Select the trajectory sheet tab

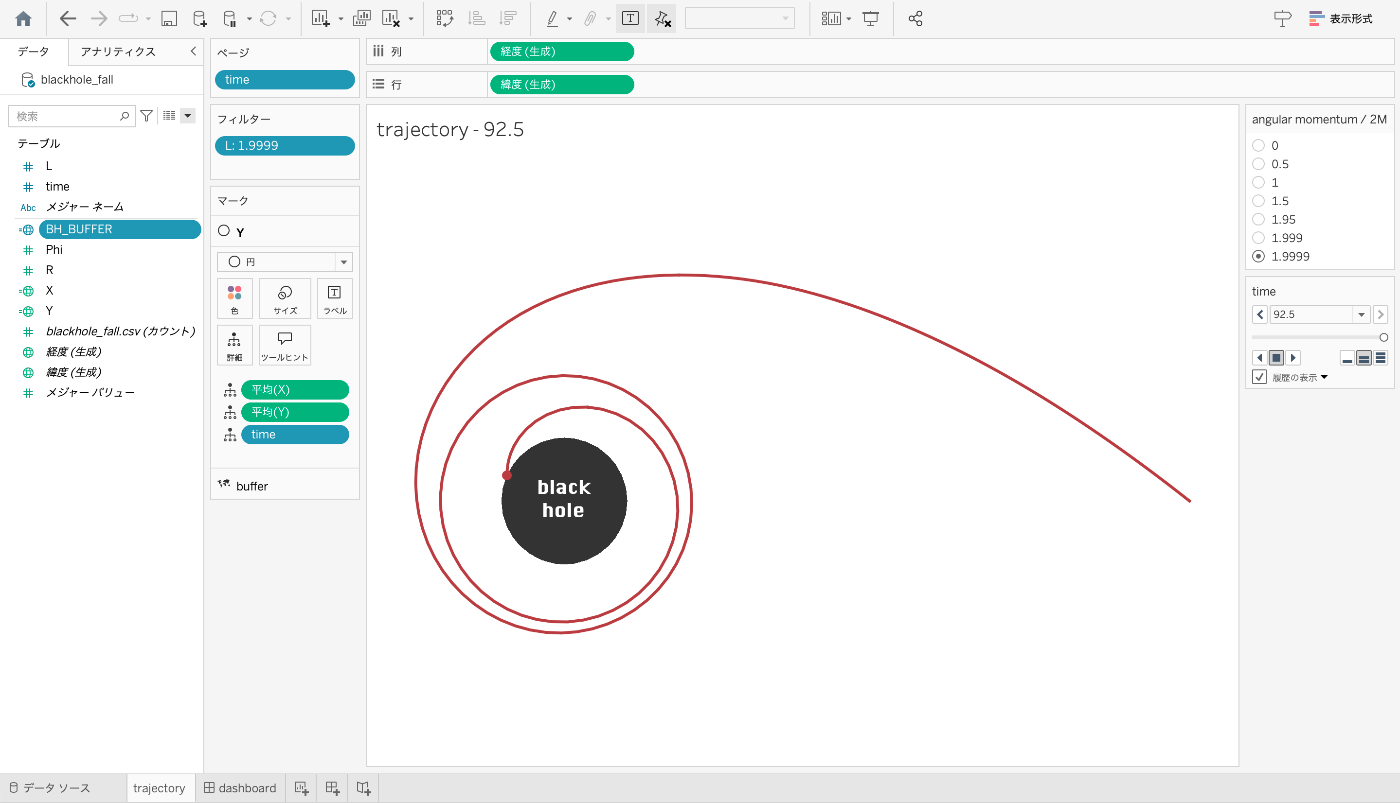[159, 788]
